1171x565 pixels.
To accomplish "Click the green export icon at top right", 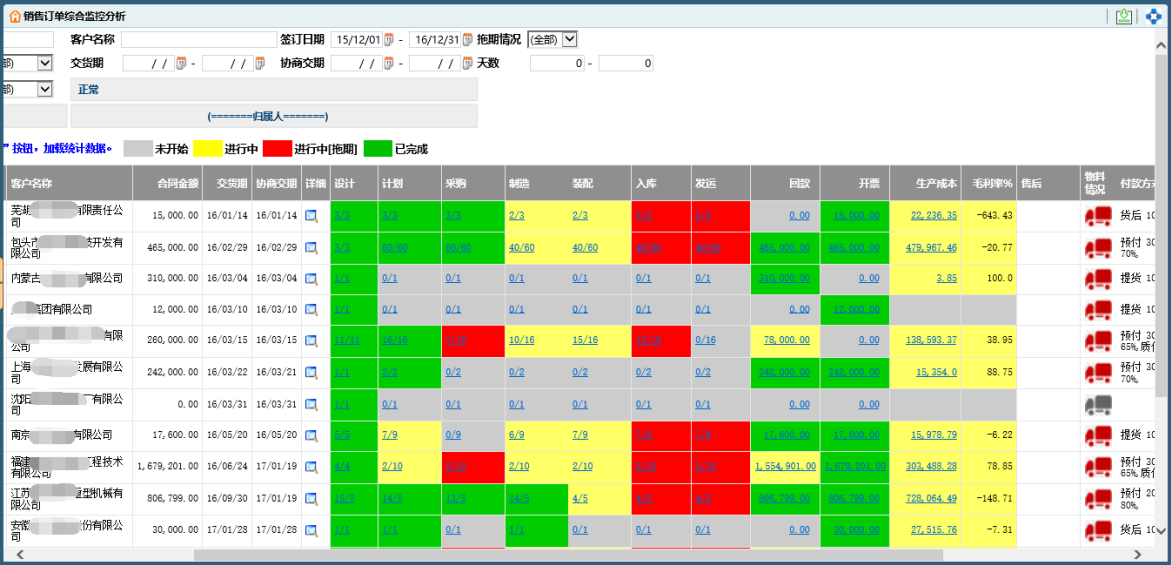I will 1124,17.
